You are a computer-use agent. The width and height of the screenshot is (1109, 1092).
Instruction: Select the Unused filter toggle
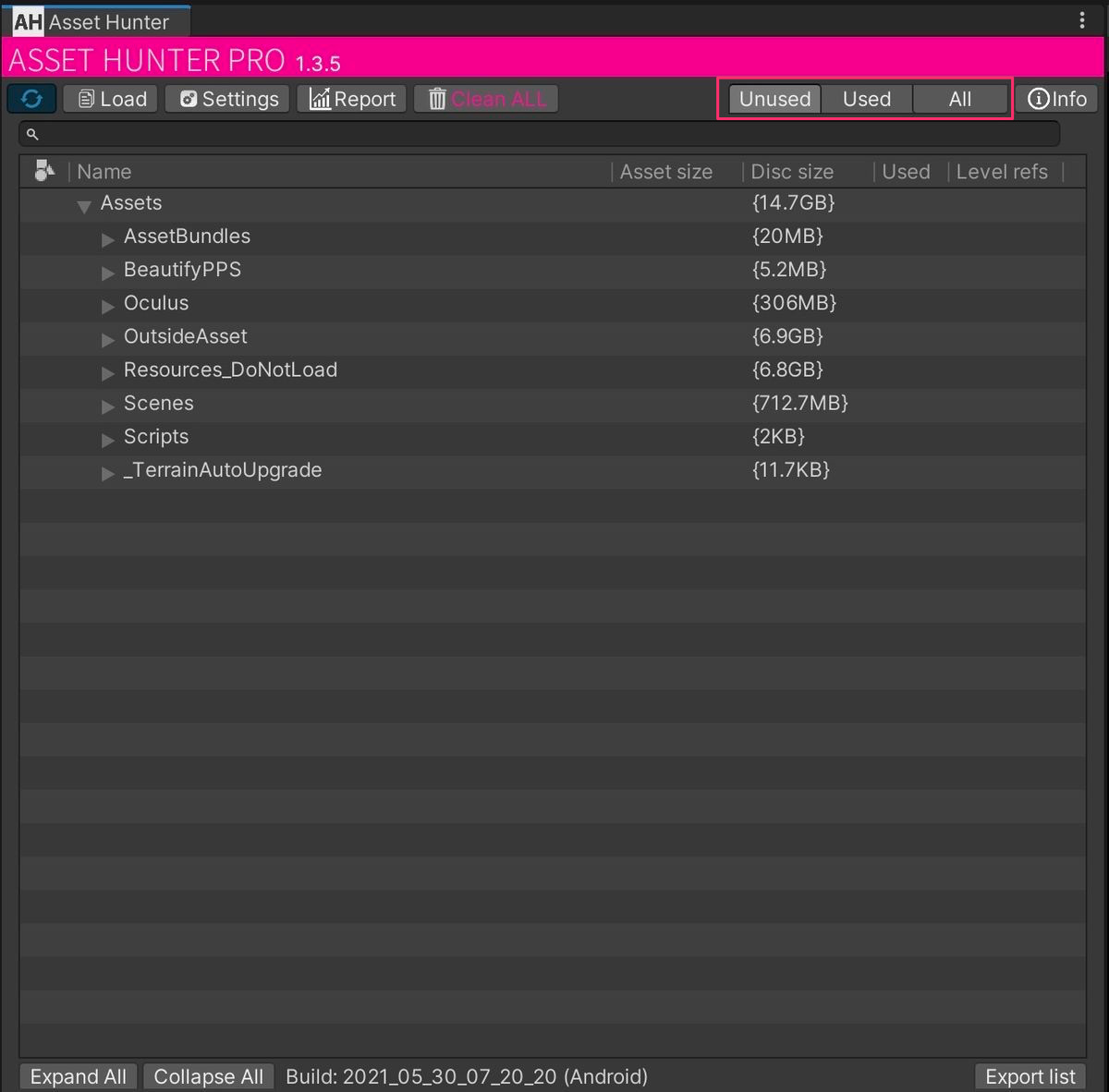pyautogui.click(x=774, y=99)
